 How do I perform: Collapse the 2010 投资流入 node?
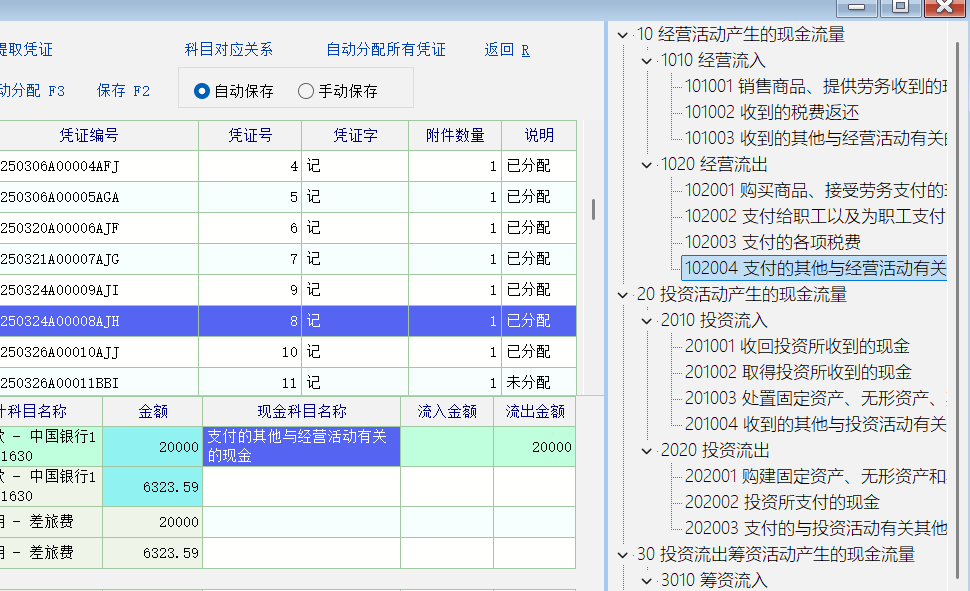click(x=646, y=321)
